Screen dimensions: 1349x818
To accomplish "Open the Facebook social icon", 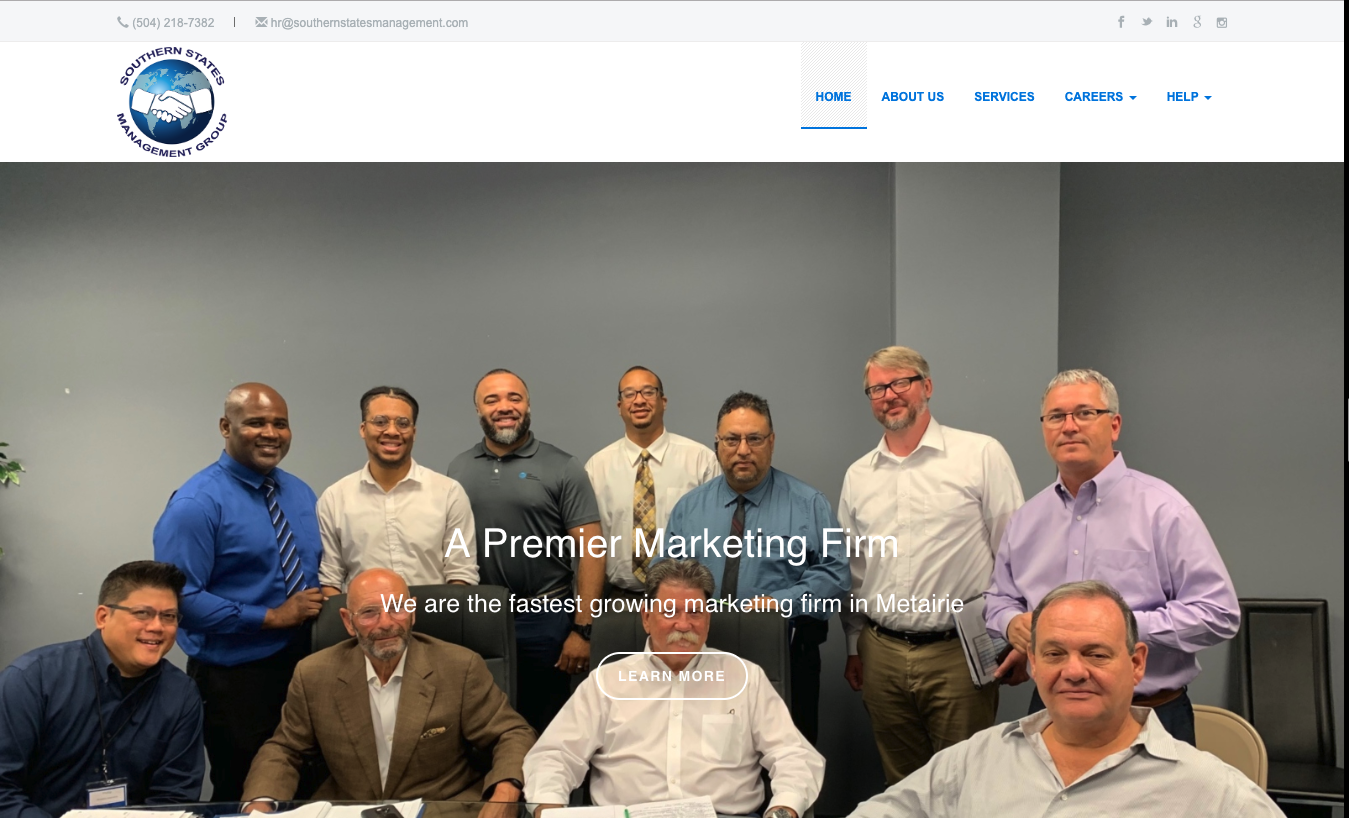I will click(x=1121, y=22).
